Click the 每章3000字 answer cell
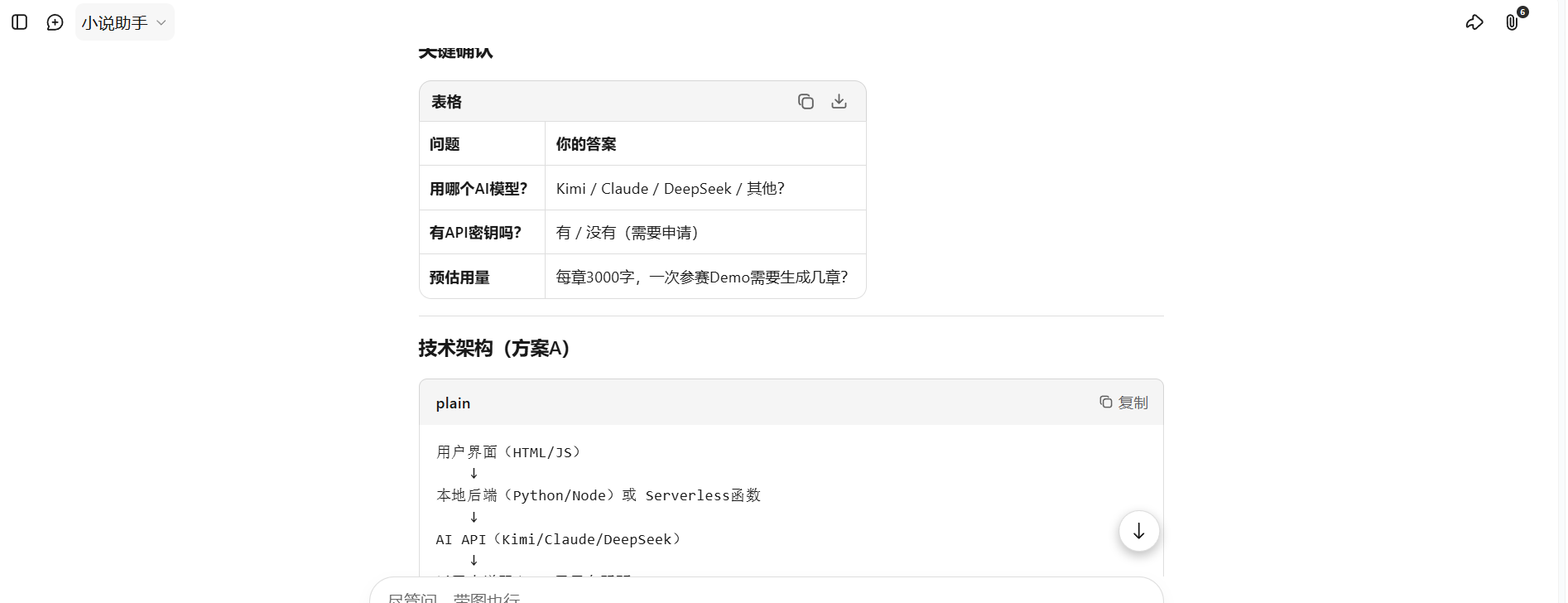 click(701, 277)
